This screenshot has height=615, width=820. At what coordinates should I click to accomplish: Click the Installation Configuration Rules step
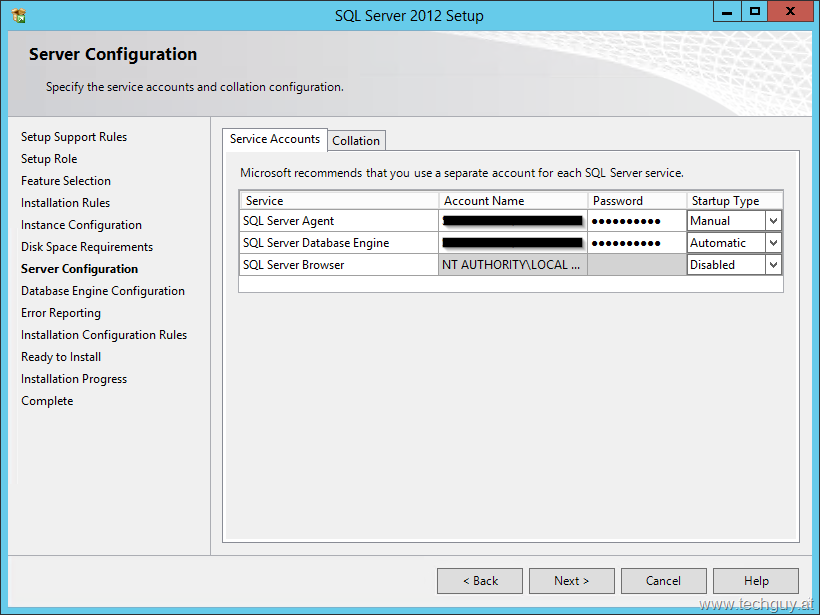pyautogui.click(x=104, y=335)
